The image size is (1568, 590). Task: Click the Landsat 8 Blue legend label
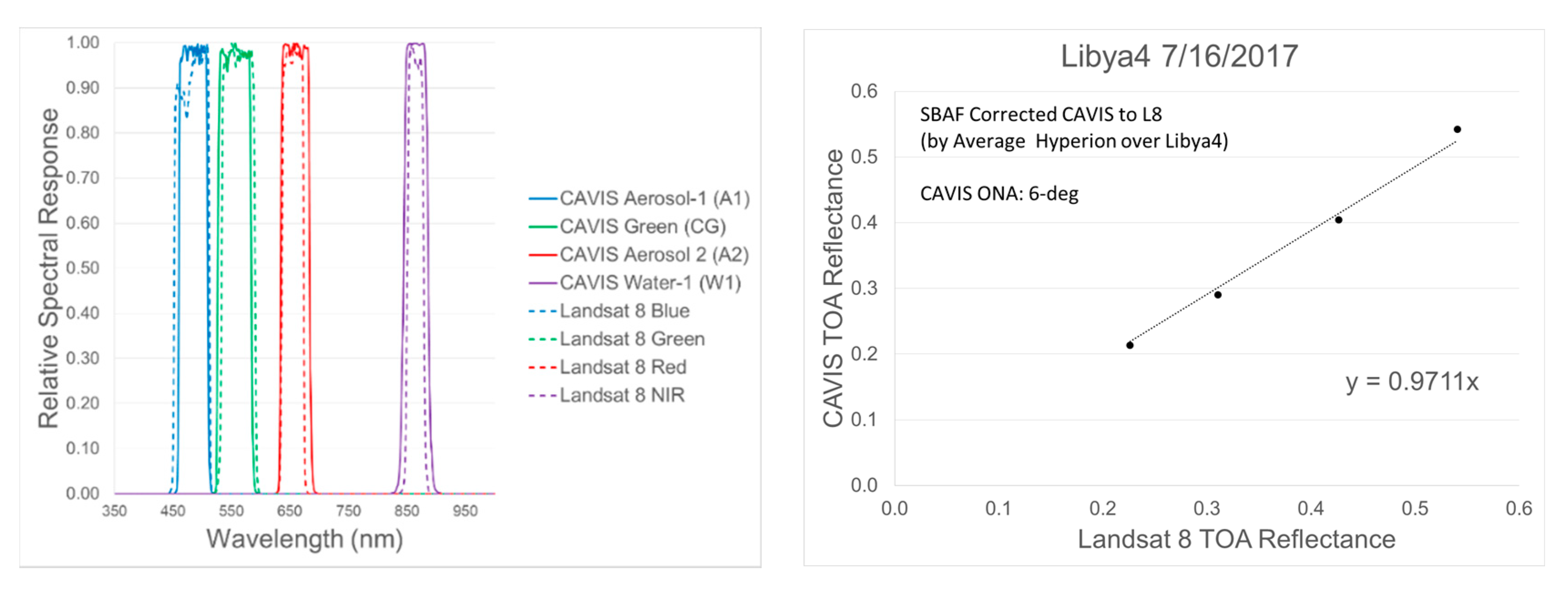click(x=624, y=311)
